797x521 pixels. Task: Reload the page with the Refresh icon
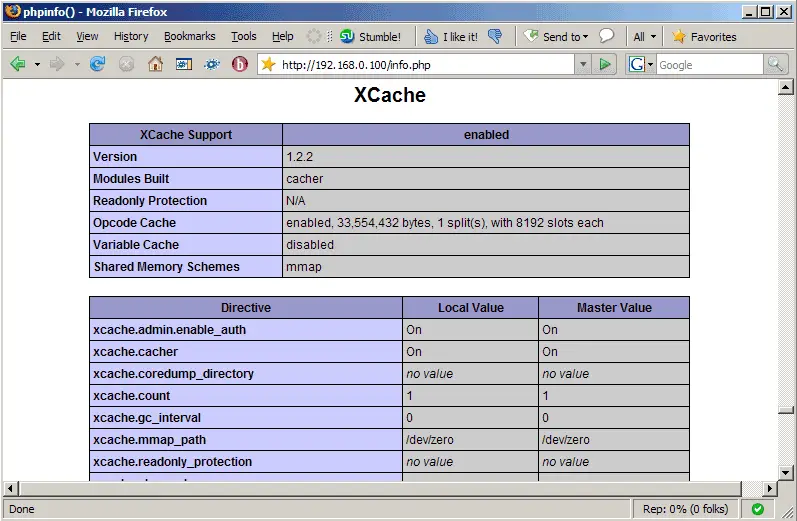pos(97,64)
